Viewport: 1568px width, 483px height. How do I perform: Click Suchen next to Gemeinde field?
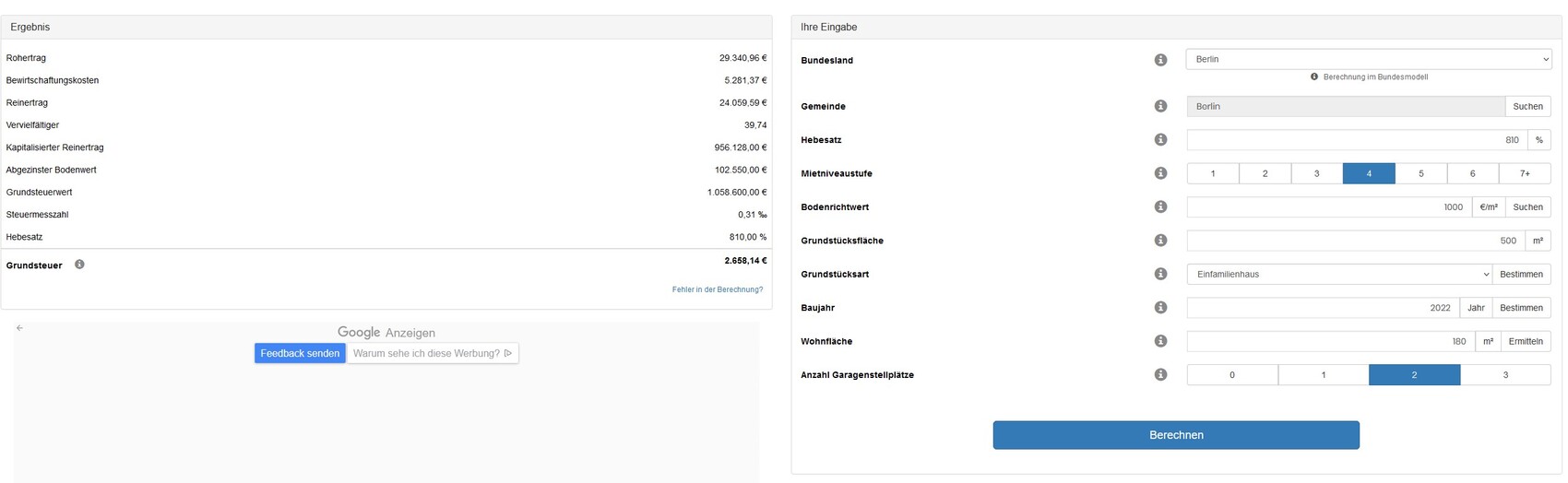(x=1527, y=107)
